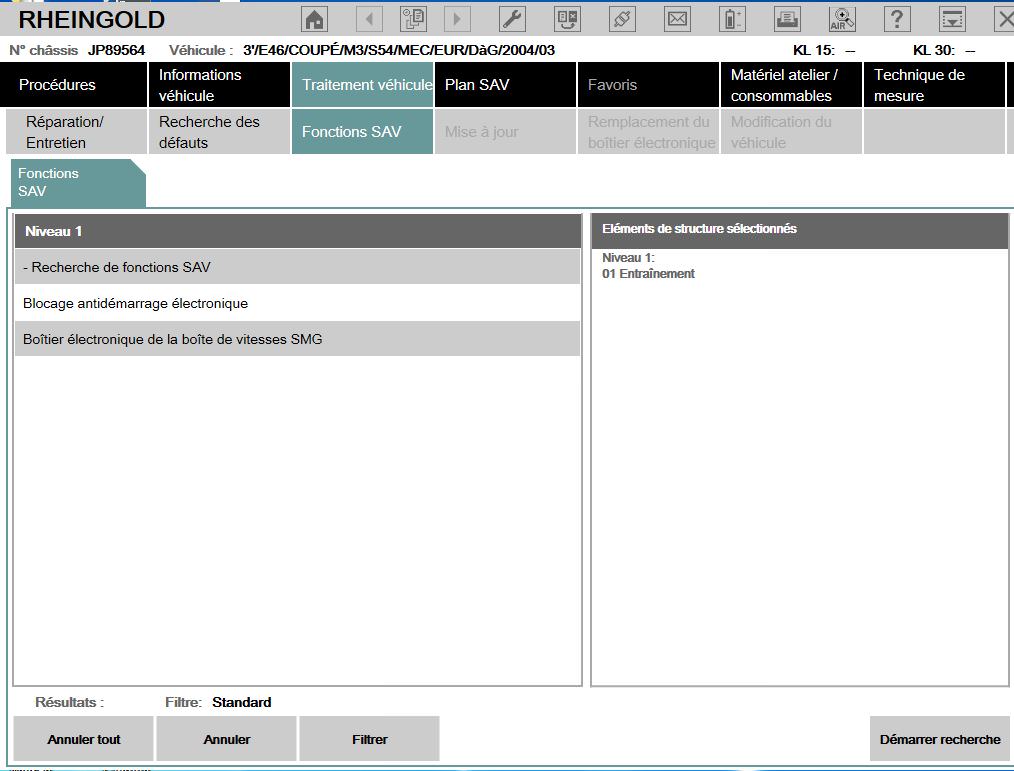Click the KL 30 status indicator
The height and width of the screenshot is (771, 1014).
944,50
